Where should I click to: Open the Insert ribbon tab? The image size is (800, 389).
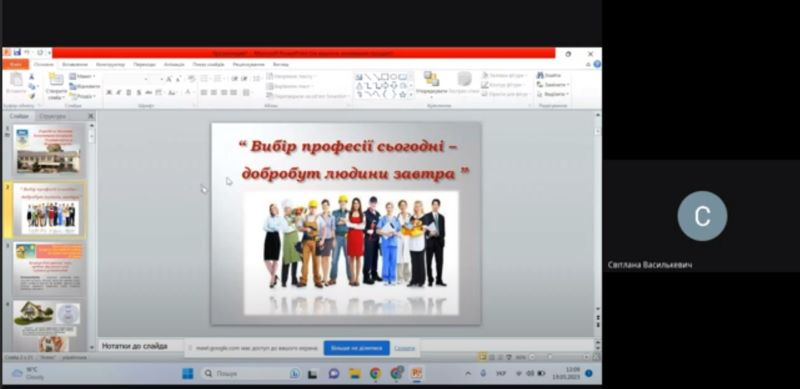pos(74,64)
